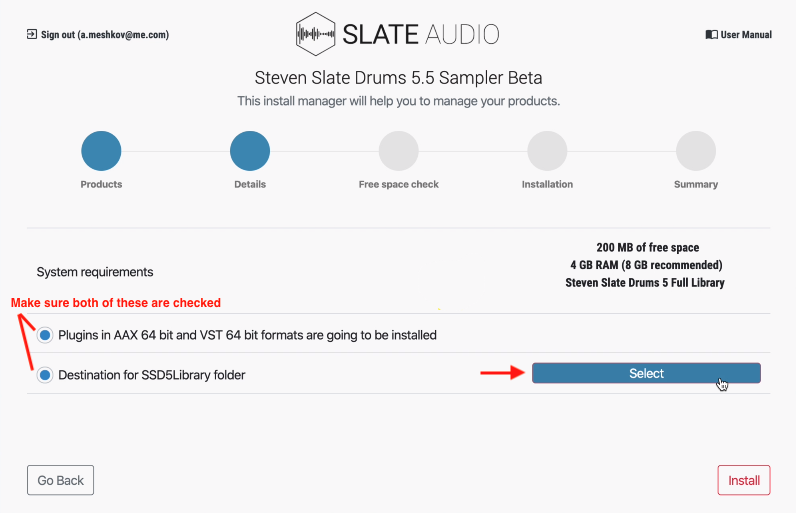This screenshot has width=796, height=513.
Task: Toggle the AAX and VST plugin formats option
Action: [x=45, y=336]
